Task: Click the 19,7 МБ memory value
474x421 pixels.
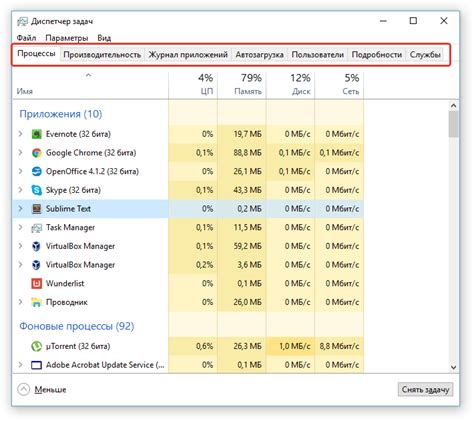Action: (247, 134)
